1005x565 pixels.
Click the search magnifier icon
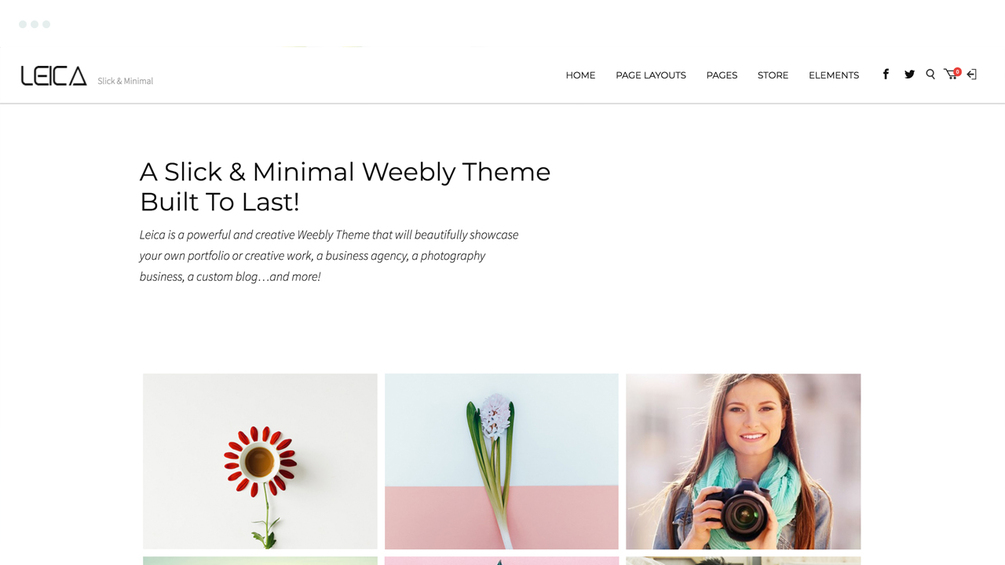[x=930, y=74]
